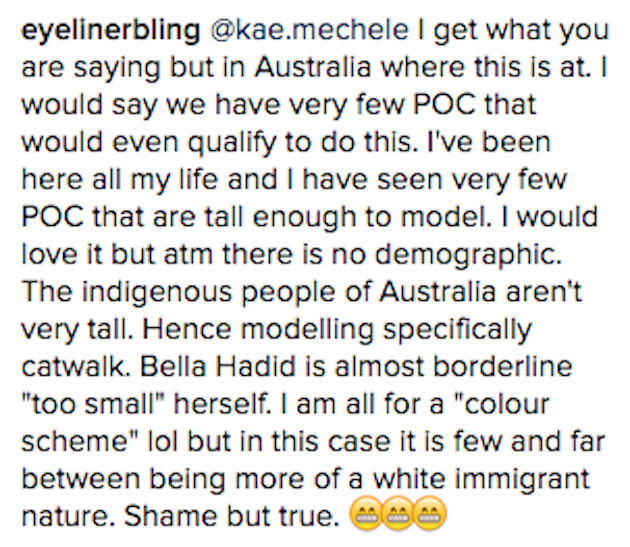Click the word "specifically" in the comment
This screenshot has height=547, width=630.
(x=457, y=331)
